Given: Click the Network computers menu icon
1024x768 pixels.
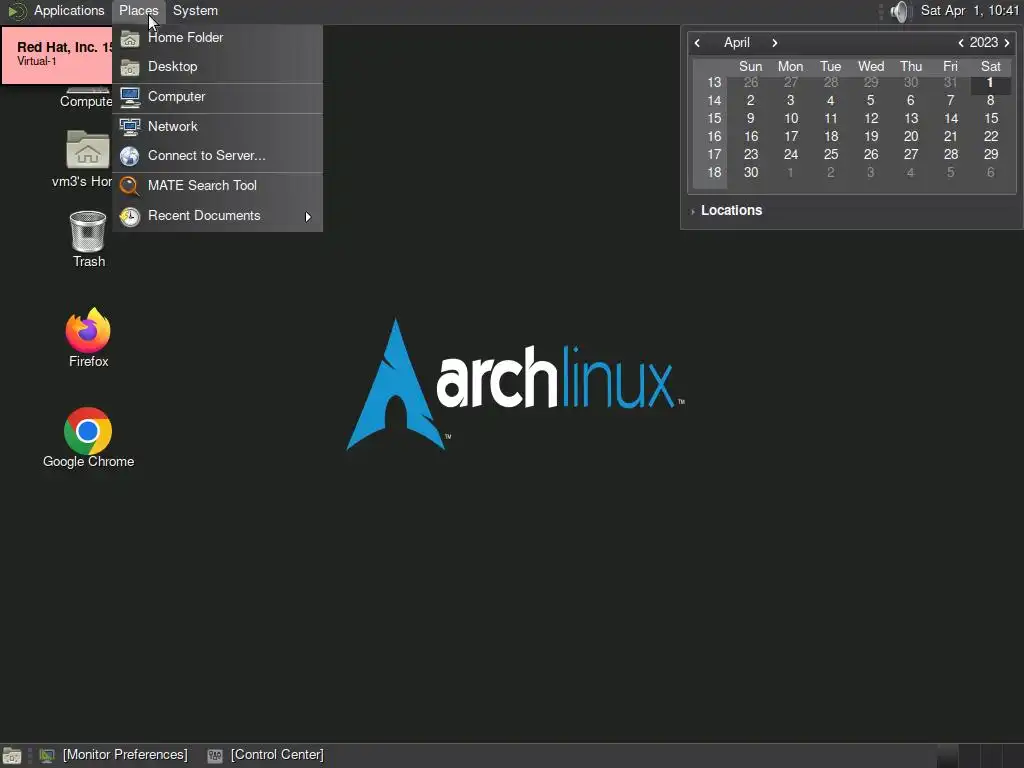Looking at the screenshot, I should [130, 127].
